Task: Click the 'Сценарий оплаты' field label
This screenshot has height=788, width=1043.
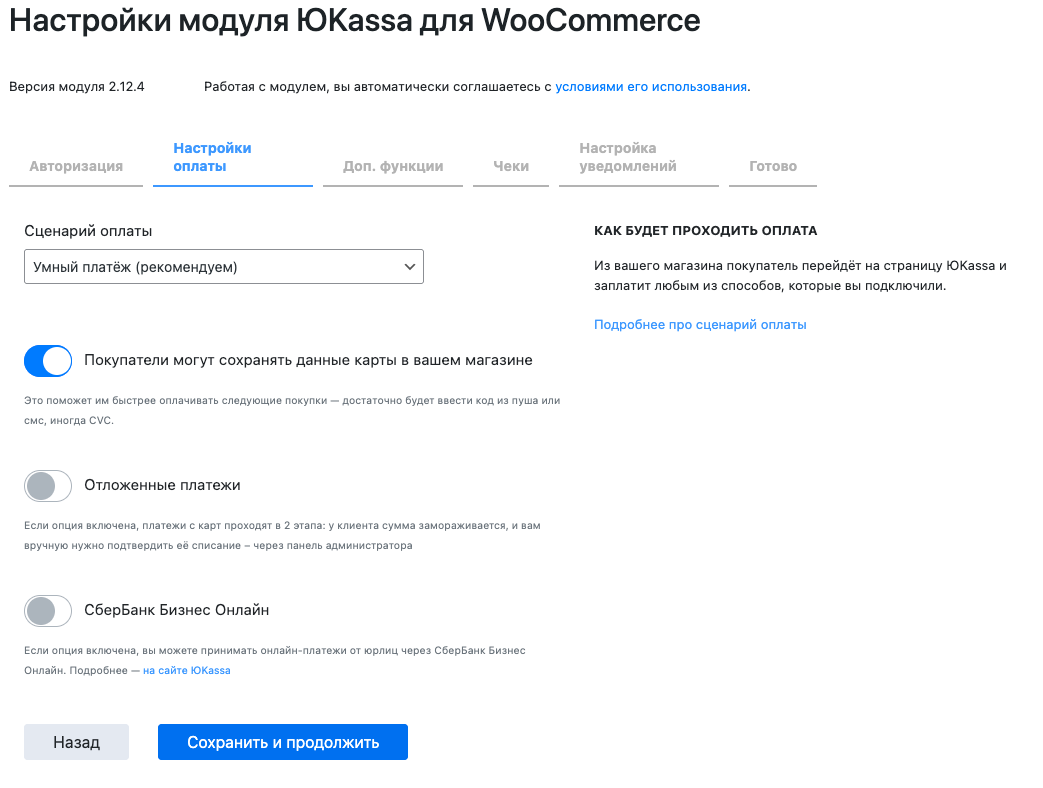Action: 88,231
